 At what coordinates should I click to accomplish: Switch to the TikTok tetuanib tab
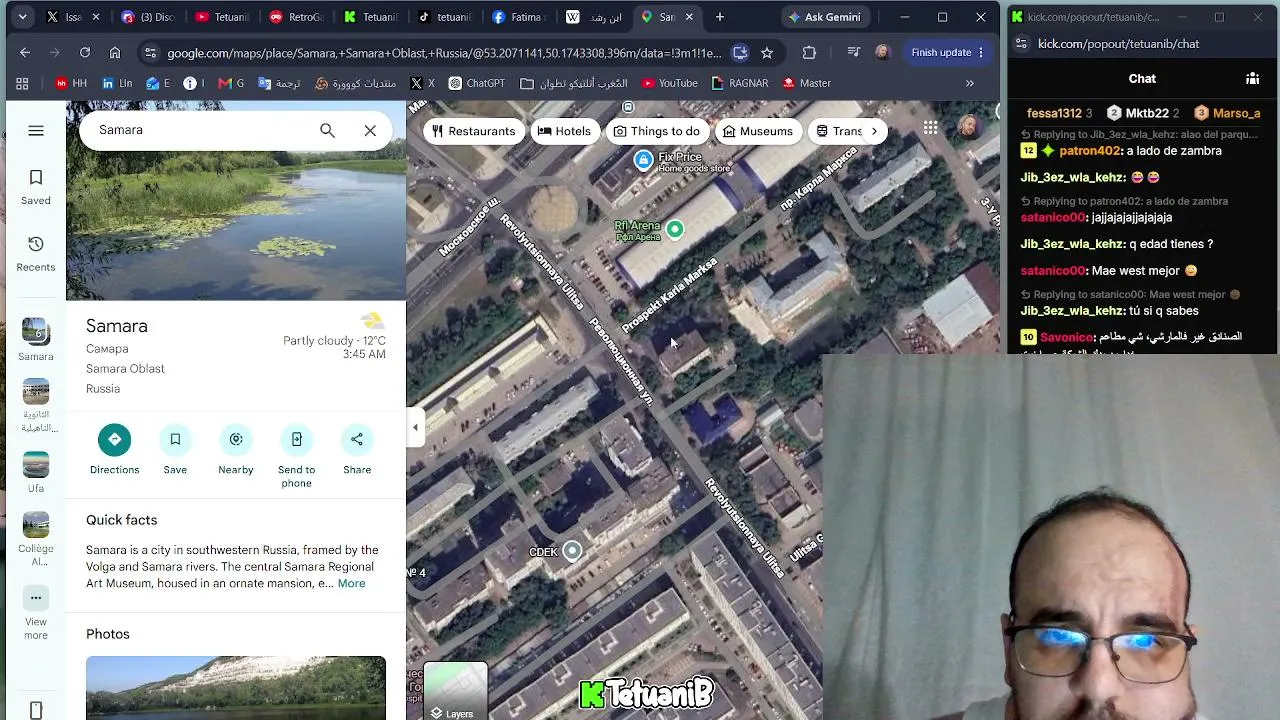(x=447, y=17)
